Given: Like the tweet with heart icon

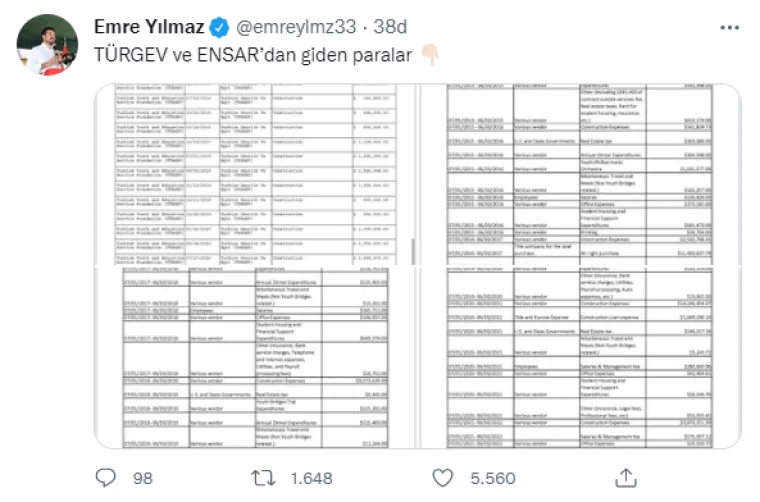Looking at the screenshot, I should [443, 478].
